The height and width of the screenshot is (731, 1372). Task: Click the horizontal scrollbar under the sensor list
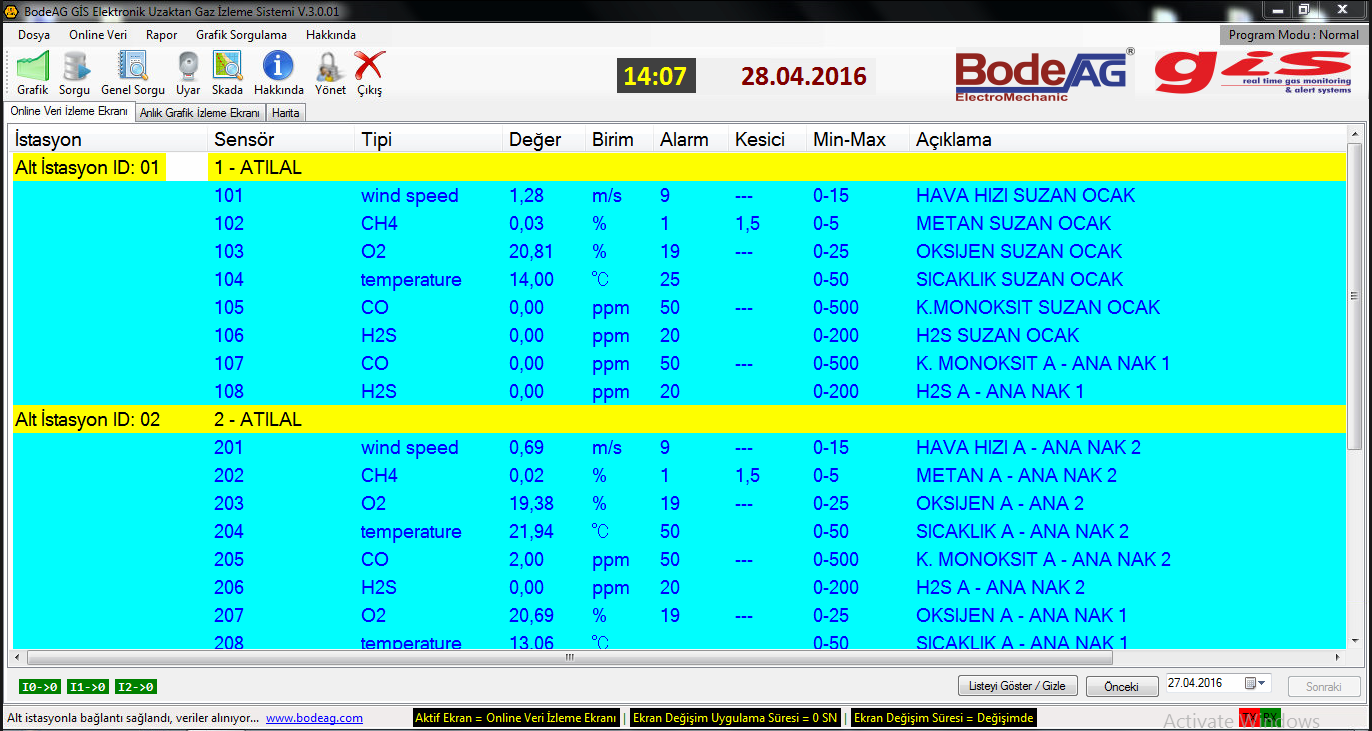point(570,658)
